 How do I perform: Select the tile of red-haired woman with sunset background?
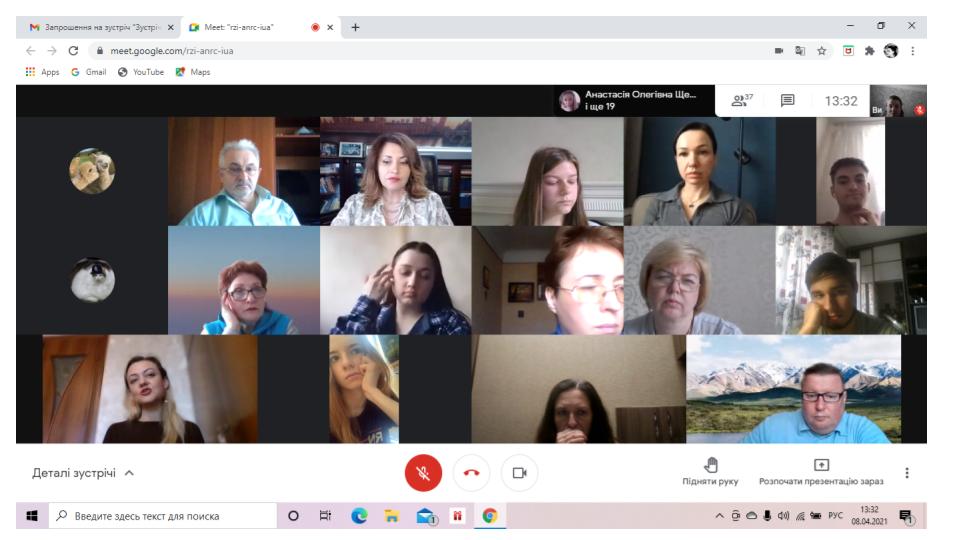(244, 280)
